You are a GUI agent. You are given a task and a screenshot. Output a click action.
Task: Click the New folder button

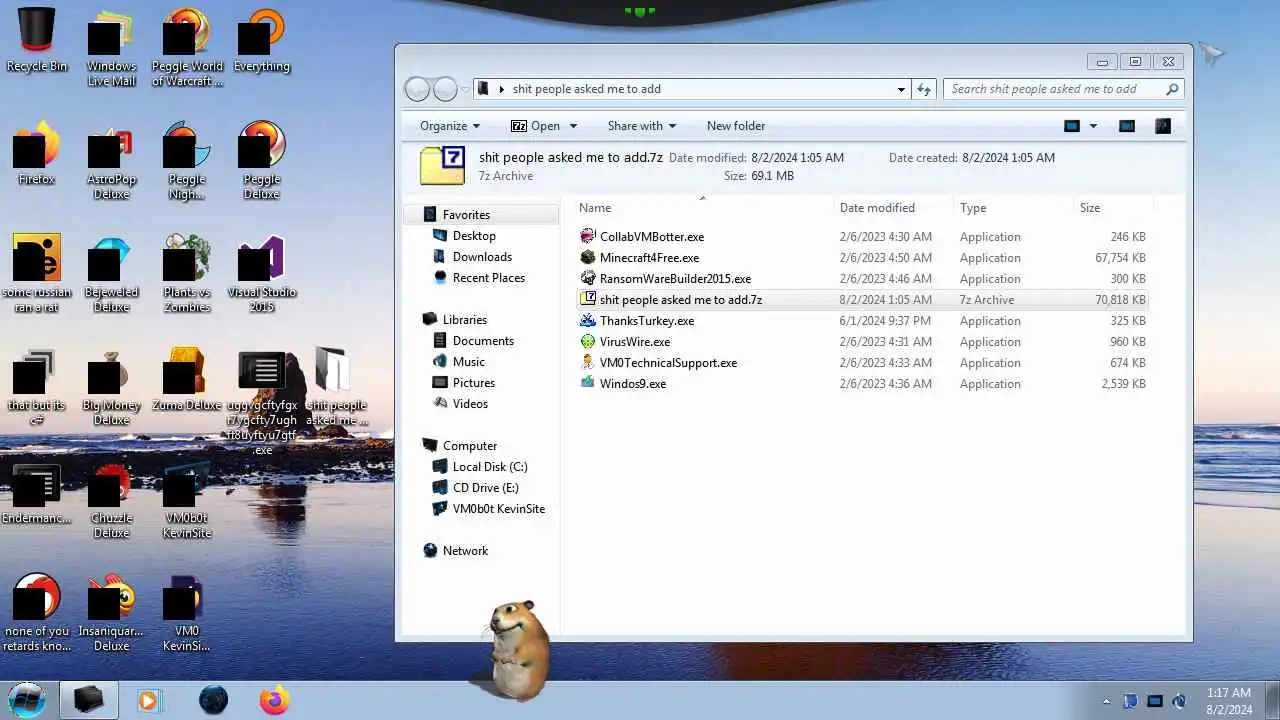point(736,126)
